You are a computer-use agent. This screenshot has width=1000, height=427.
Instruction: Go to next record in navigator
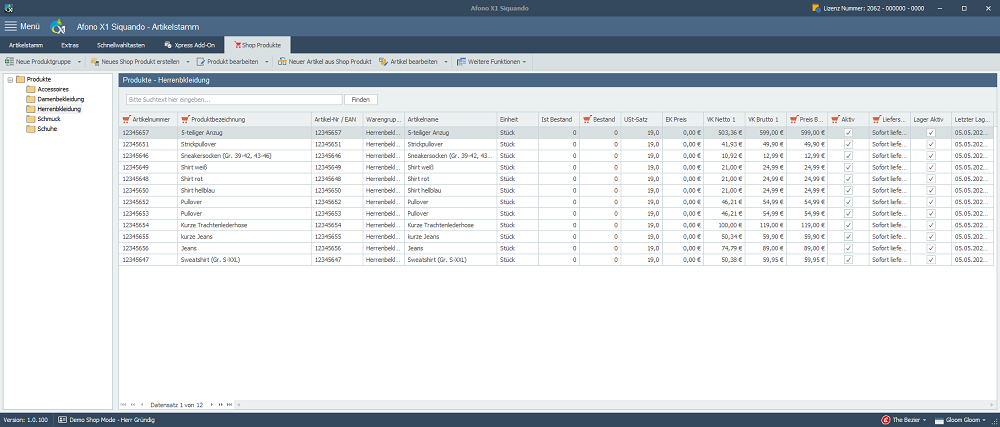pyautogui.click(x=211, y=405)
